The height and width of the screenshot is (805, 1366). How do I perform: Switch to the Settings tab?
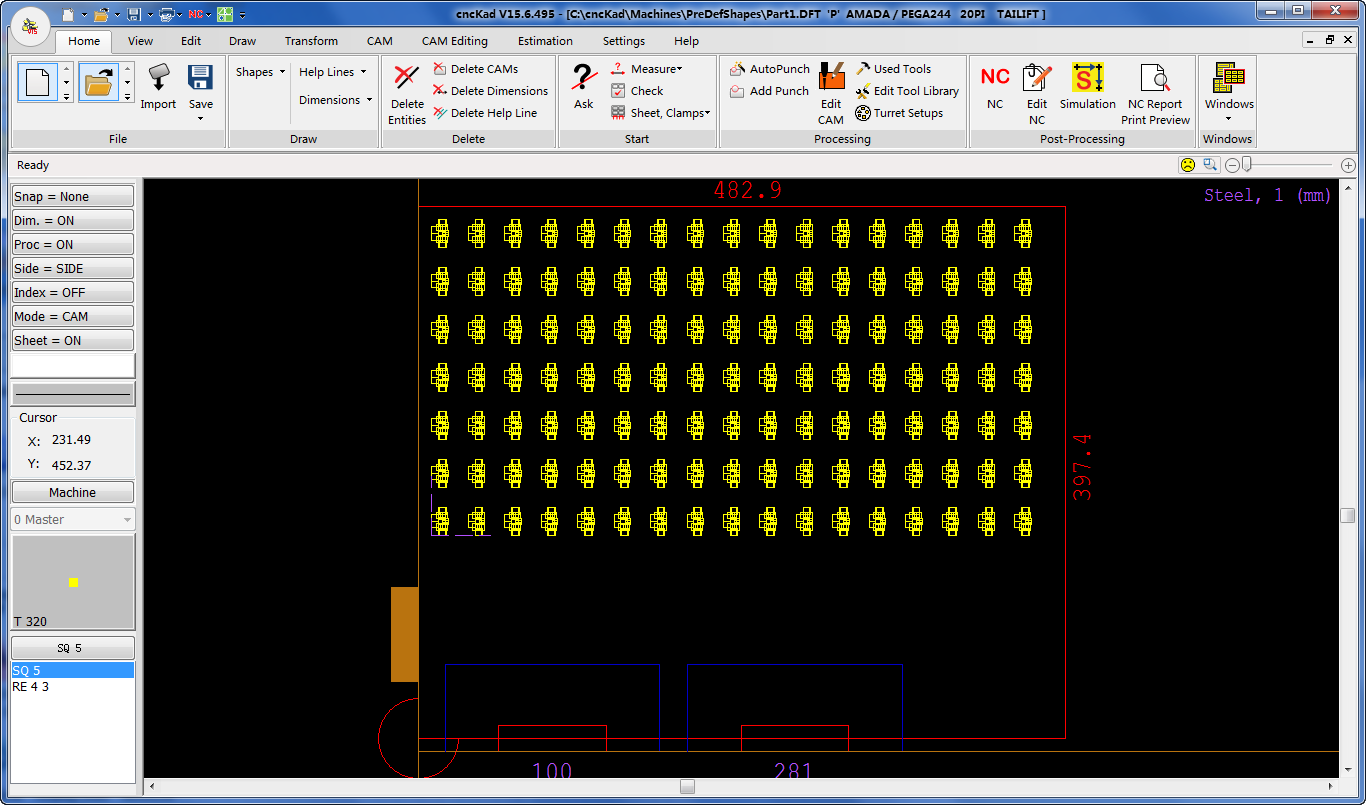(624, 41)
